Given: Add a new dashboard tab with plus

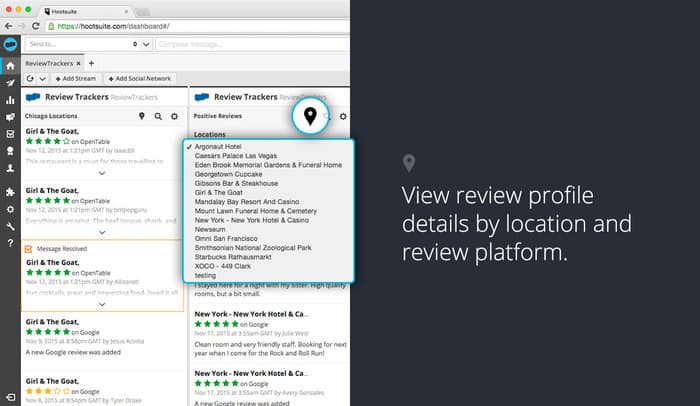Looking at the screenshot, I should coord(91,63).
